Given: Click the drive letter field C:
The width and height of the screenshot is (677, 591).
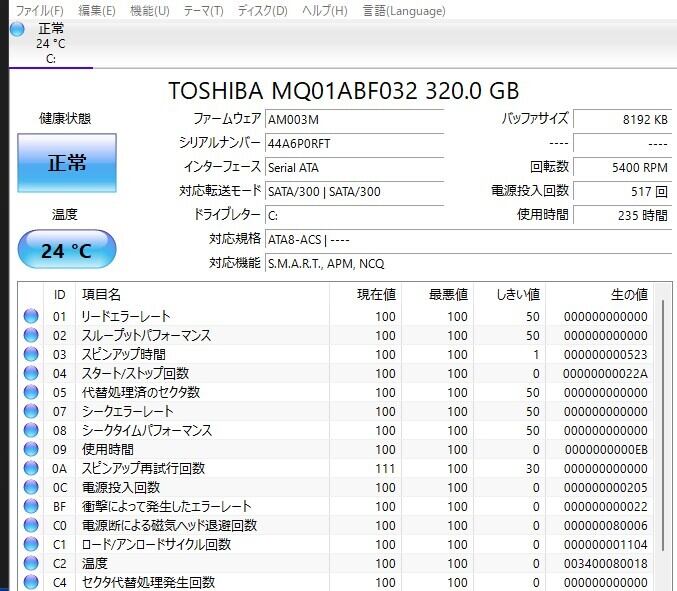Looking at the screenshot, I should pyautogui.click(x=354, y=215).
